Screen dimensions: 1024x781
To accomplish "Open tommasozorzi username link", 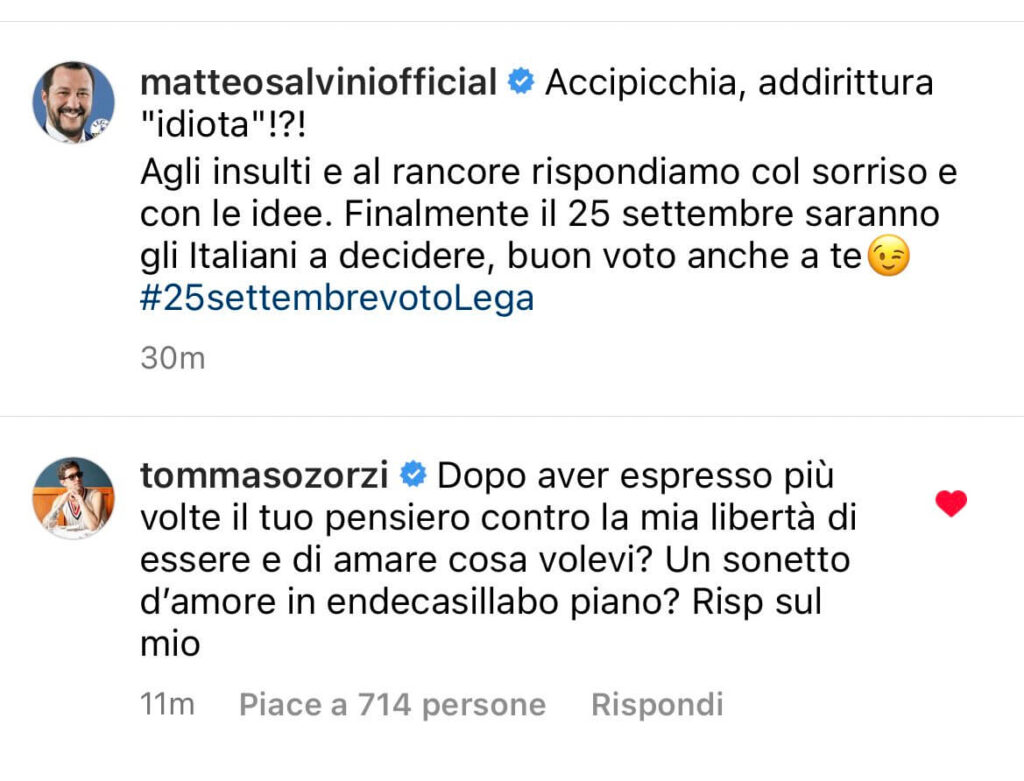I will click(264, 474).
